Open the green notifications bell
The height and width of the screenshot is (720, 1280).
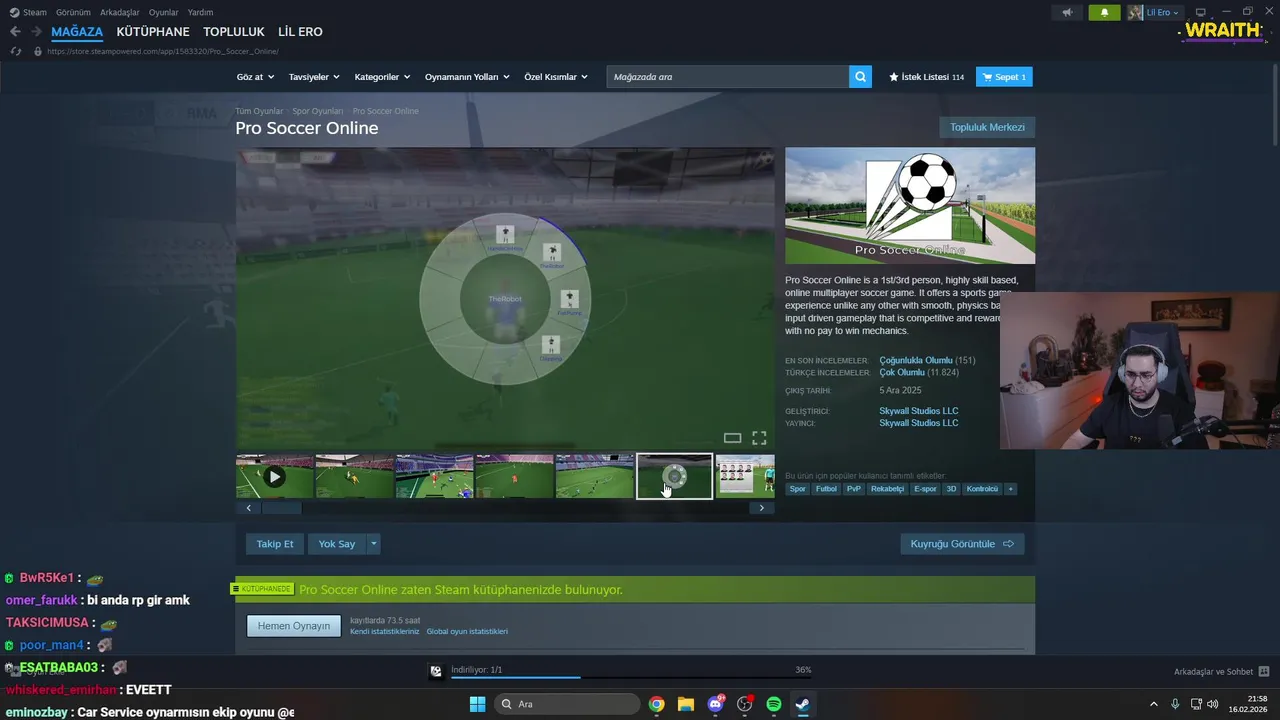point(1104,12)
